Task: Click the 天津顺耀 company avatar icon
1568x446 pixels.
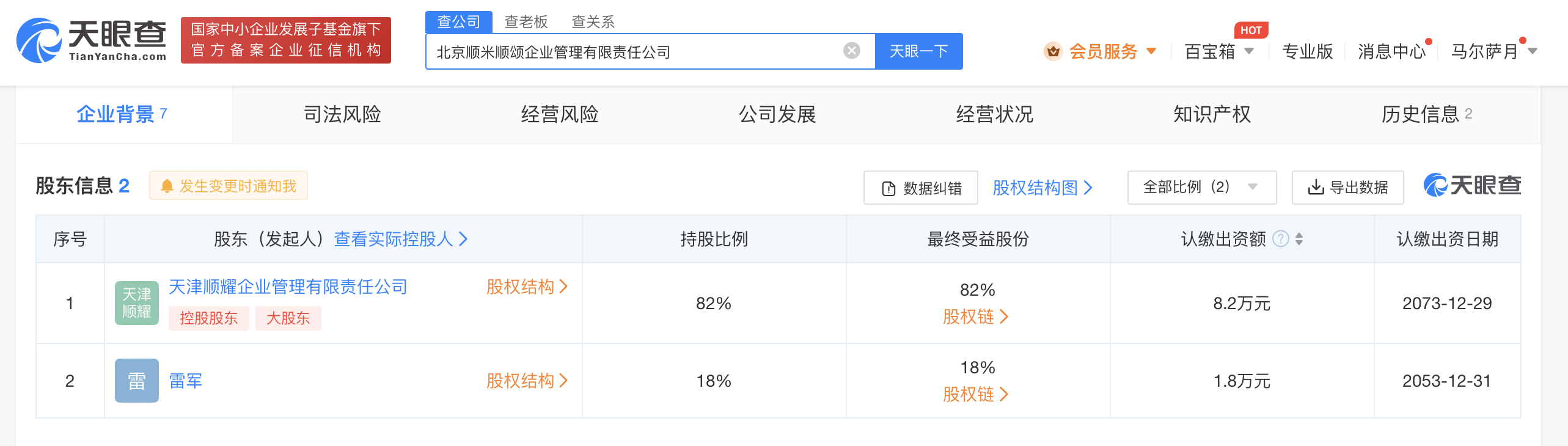Action: click(x=137, y=303)
